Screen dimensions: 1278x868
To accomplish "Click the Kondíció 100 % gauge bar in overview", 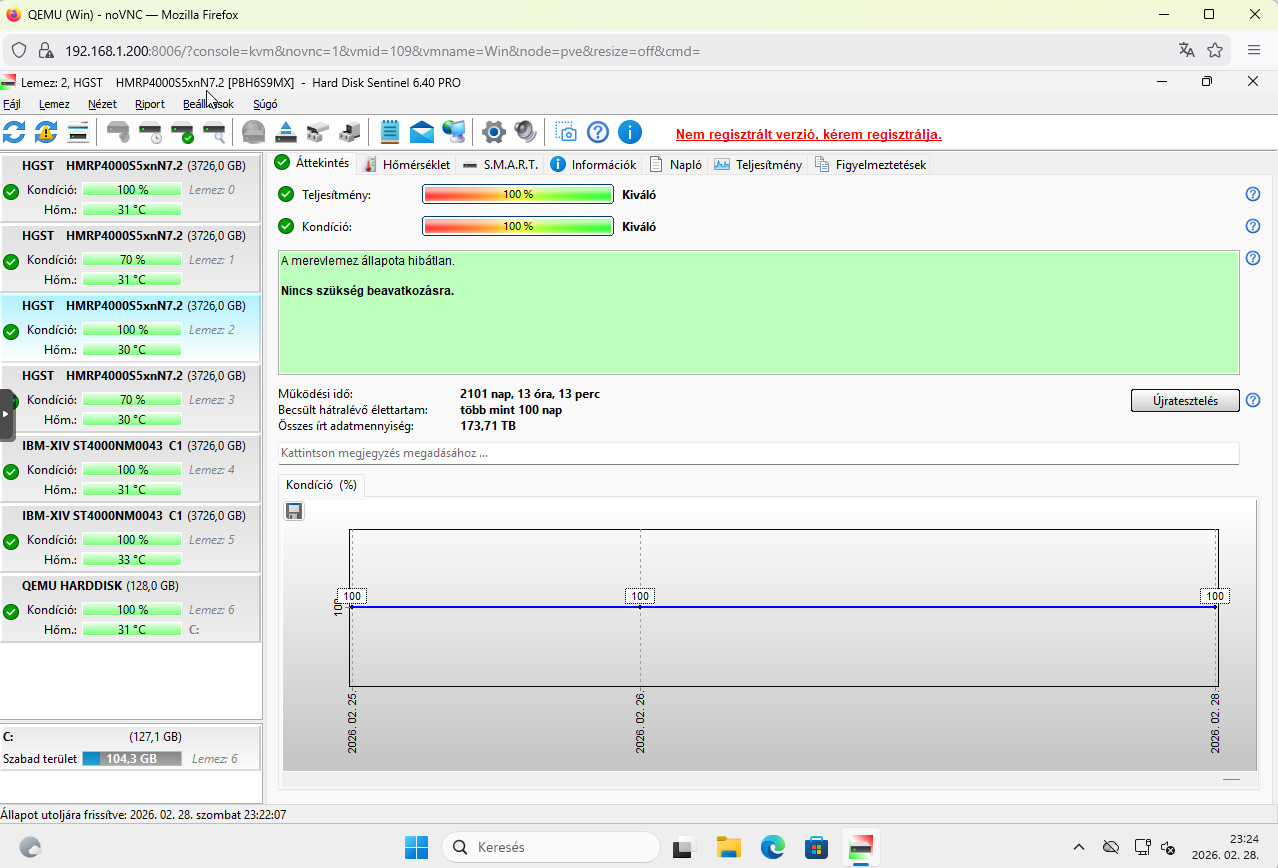I will [518, 226].
